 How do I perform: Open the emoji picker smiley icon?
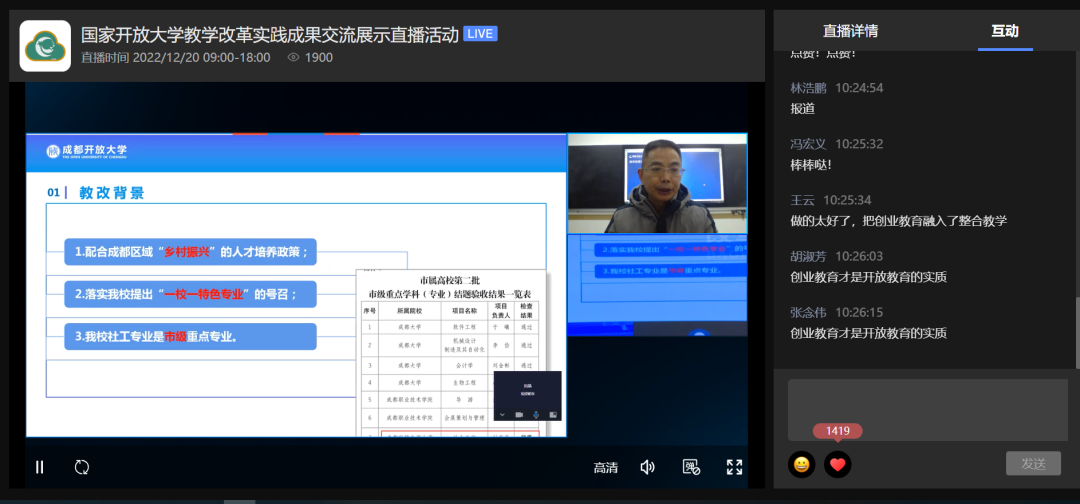(801, 464)
